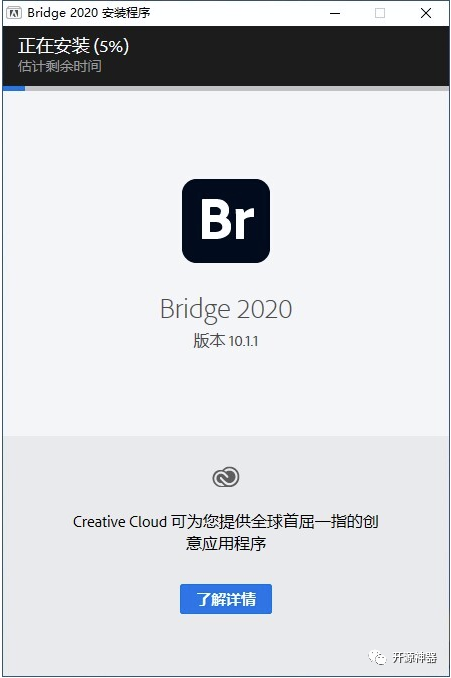Open the 了解详情 learn more button
Image resolution: width=451 pixels, height=678 pixels.
tap(226, 599)
